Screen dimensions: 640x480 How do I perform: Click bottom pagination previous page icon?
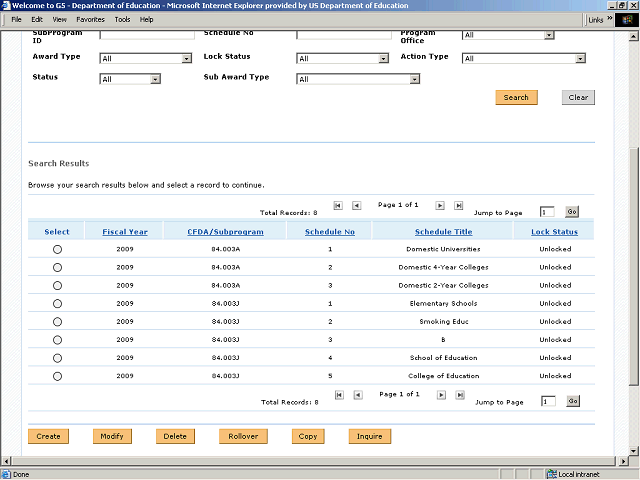[x=357, y=395]
